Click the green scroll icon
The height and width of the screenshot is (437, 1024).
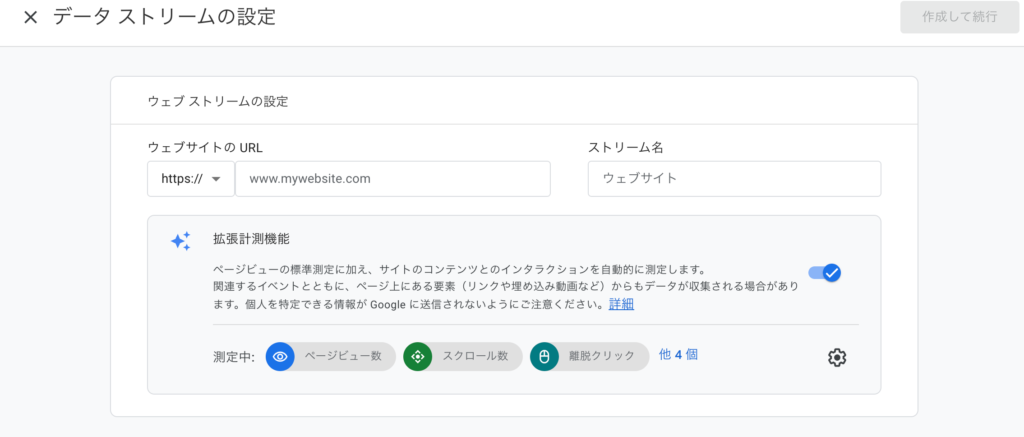418,357
